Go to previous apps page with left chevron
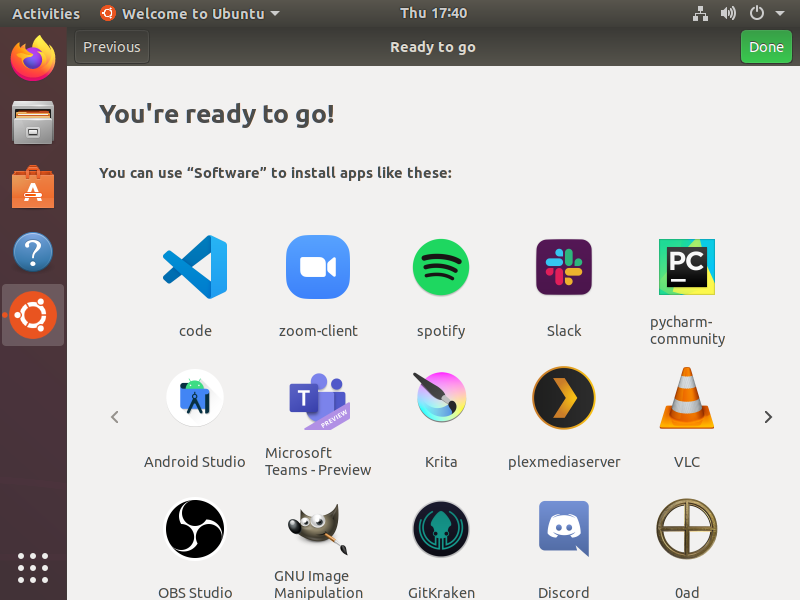This screenshot has width=800, height=600. [115, 417]
